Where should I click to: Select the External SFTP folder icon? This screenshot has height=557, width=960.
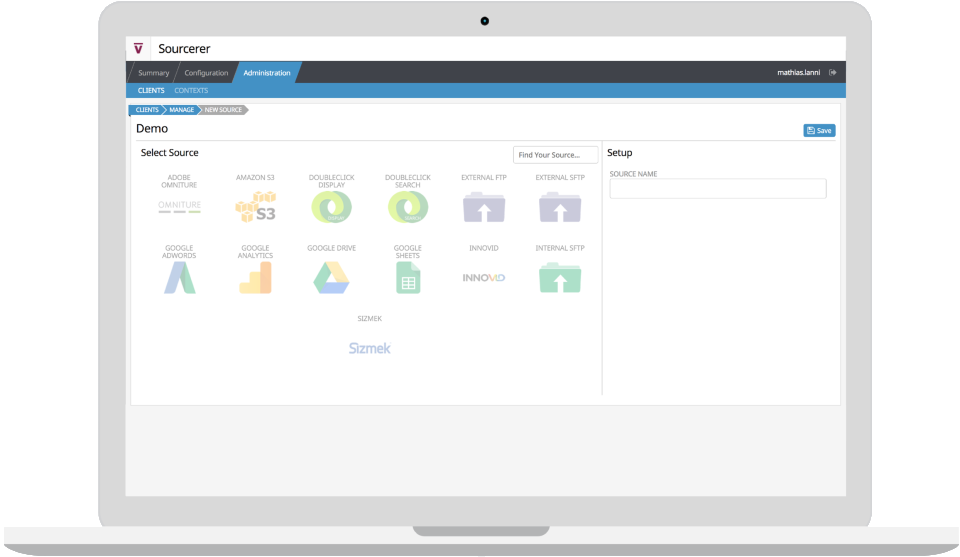560,207
